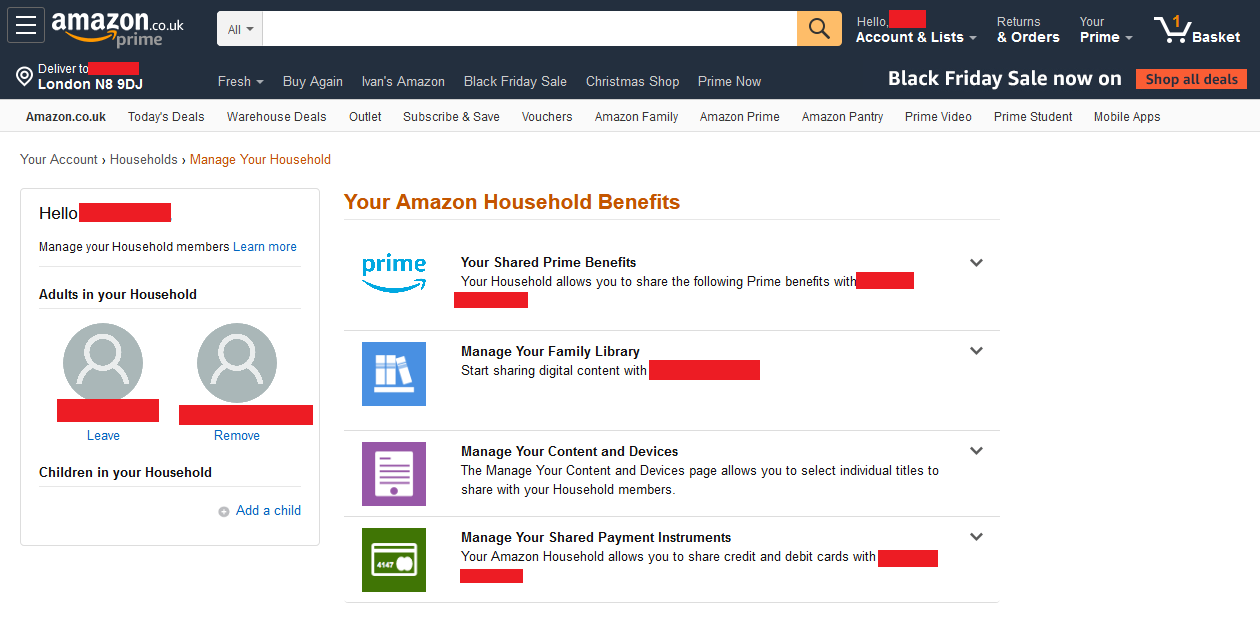Expand Manage Your Shared Payment Instruments section
This screenshot has width=1260, height=621.
point(977,537)
